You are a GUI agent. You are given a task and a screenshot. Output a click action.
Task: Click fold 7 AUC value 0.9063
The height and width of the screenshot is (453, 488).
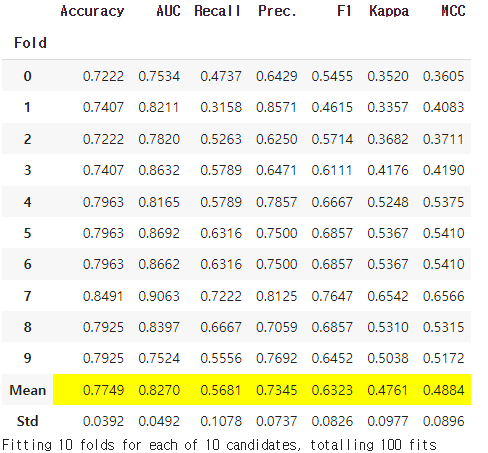159,296
